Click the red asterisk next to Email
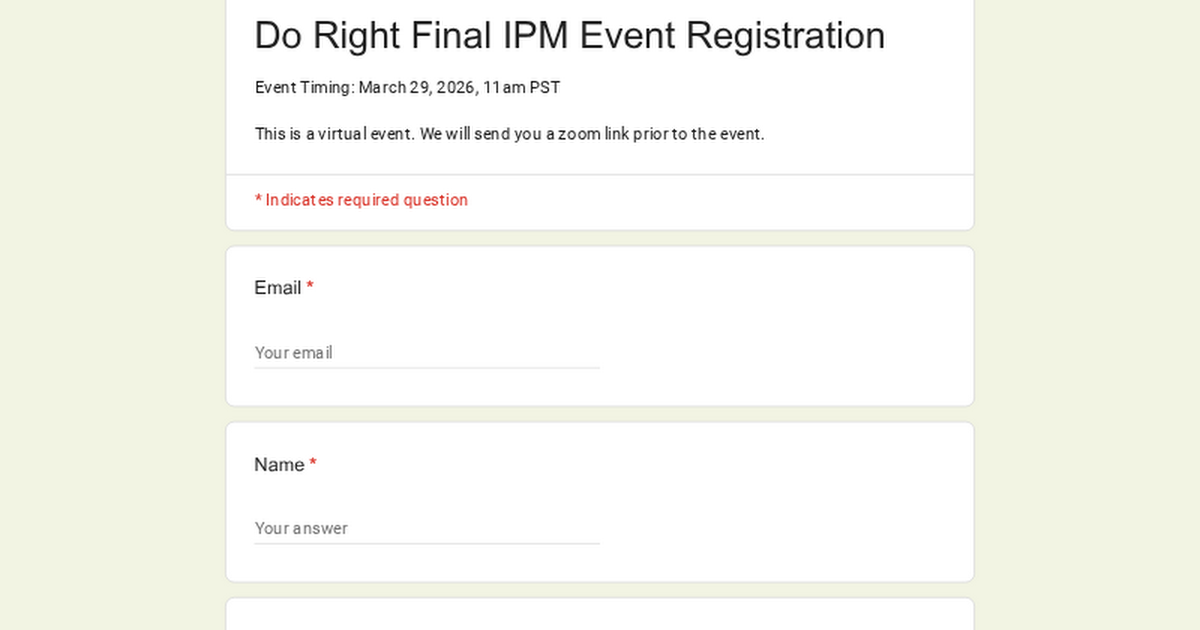1200x630 pixels. pyautogui.click(x=310, y=287)
